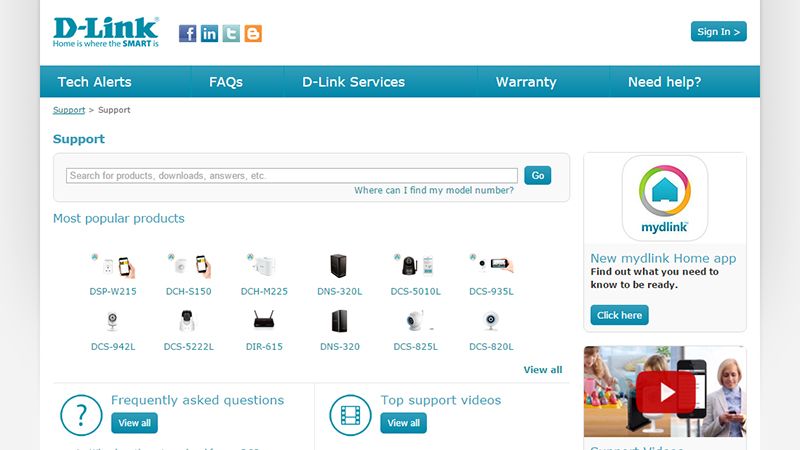Click the Support breadcrumb link

[69, 110]
